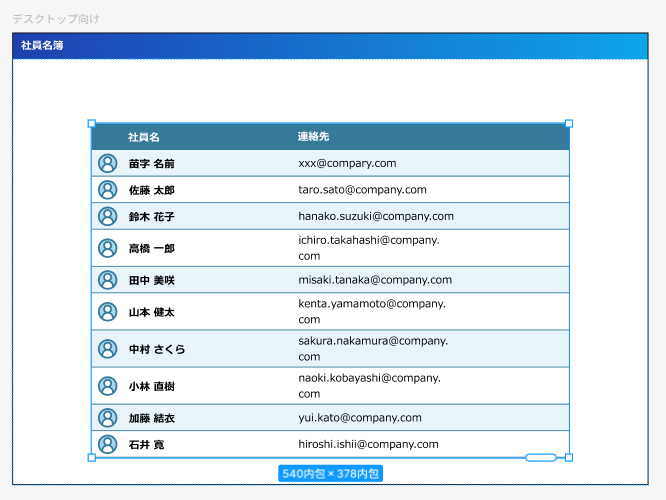Click the email hanako.suzuki@company.com

point(376,216)
